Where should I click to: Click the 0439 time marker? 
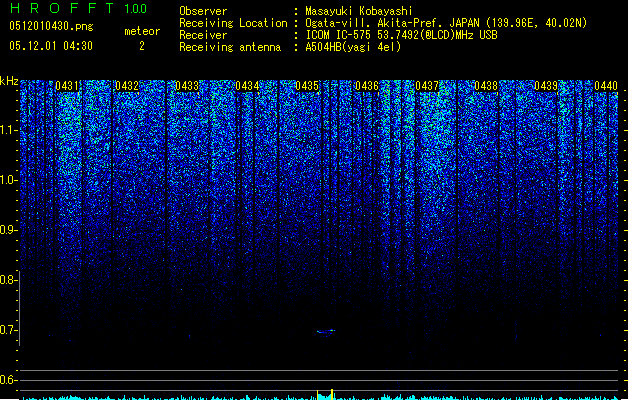tap(546, 86)
